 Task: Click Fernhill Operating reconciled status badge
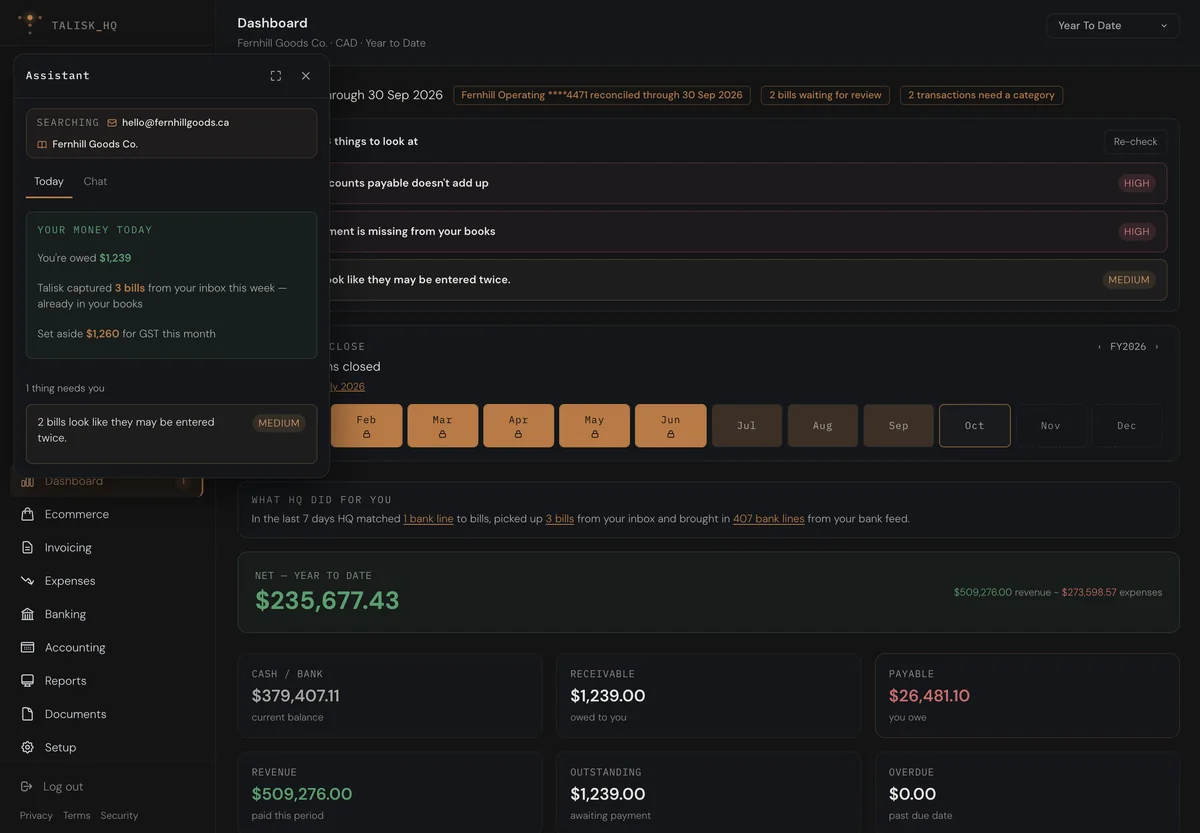pyautogui.click(x=602, y=95)
